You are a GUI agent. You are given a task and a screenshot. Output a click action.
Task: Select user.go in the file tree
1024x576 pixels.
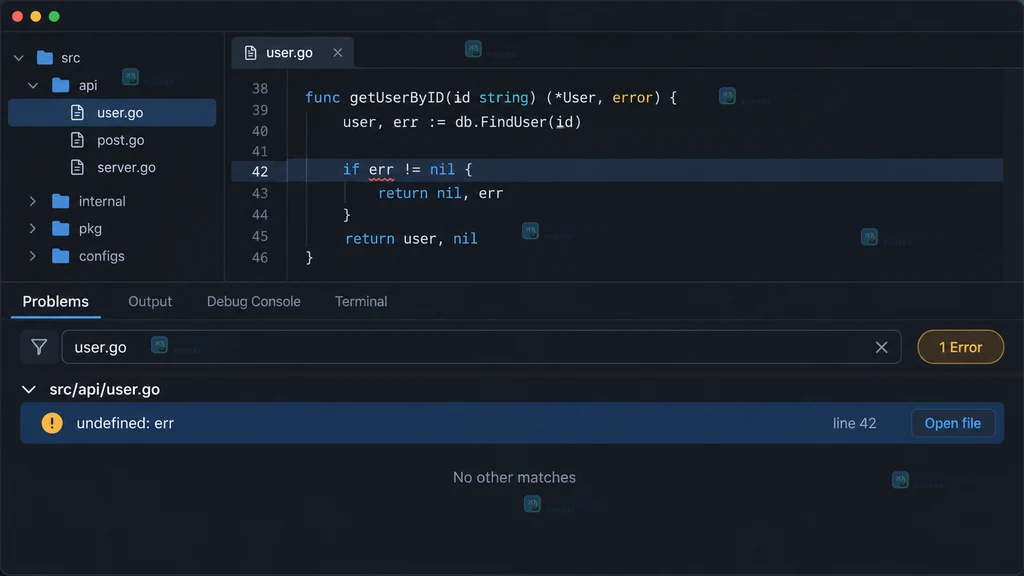point(112,112)
